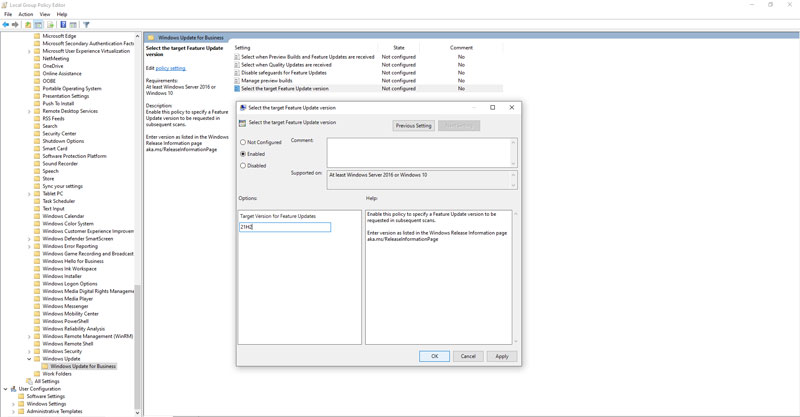Expand Microsoft User Experience Virtualization node
The width and height of the screenshot is (800, 417).
point(29,52)
